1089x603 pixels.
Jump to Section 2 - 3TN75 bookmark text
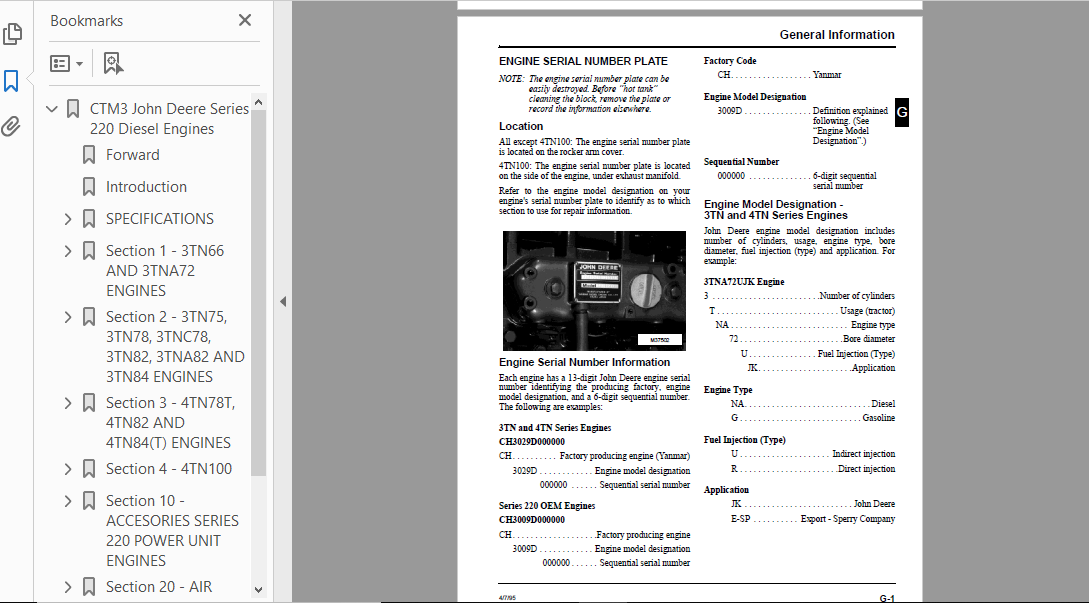click(x=175, y=347)
